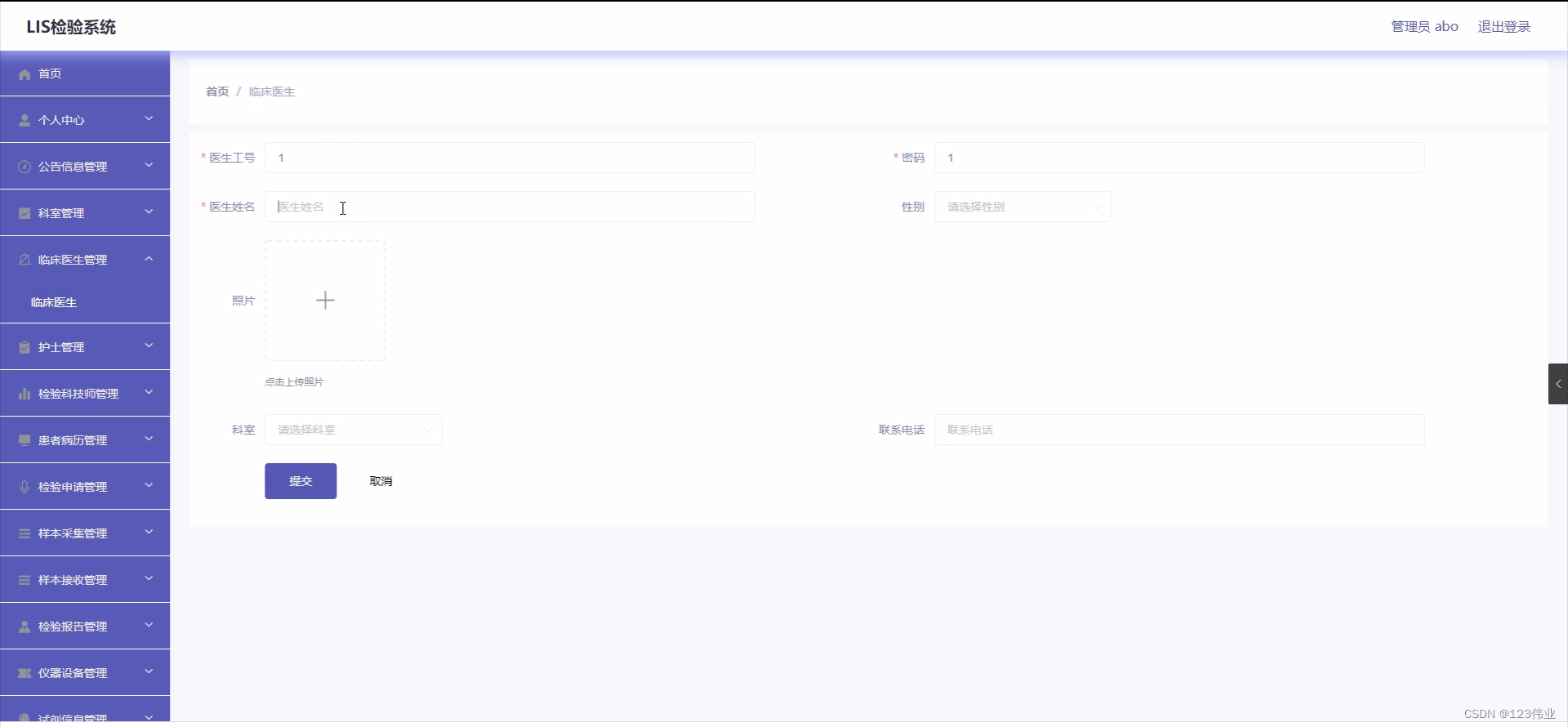
Task: Click 临床医生 in the breadcrumb
Action: tap(272, 91)
